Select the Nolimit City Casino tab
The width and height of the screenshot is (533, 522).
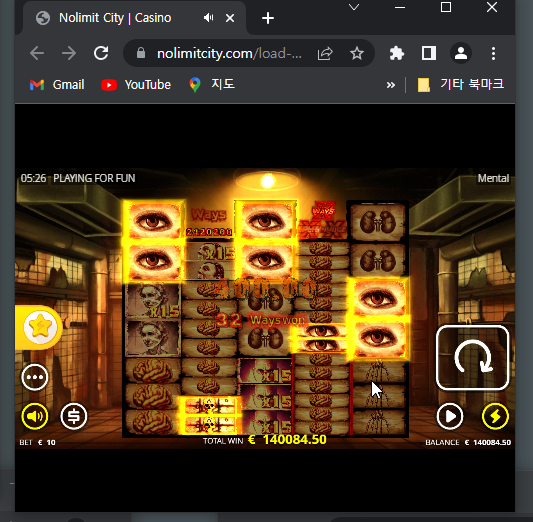click(x=115, y=18)
